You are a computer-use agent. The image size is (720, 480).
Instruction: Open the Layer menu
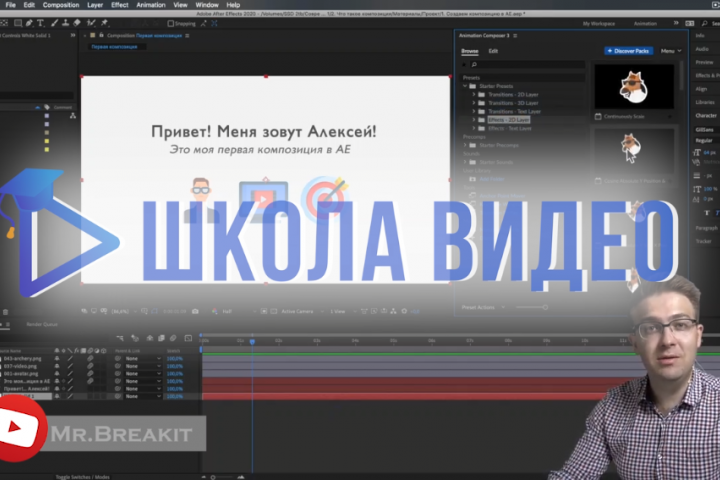[x=95, y=5]
